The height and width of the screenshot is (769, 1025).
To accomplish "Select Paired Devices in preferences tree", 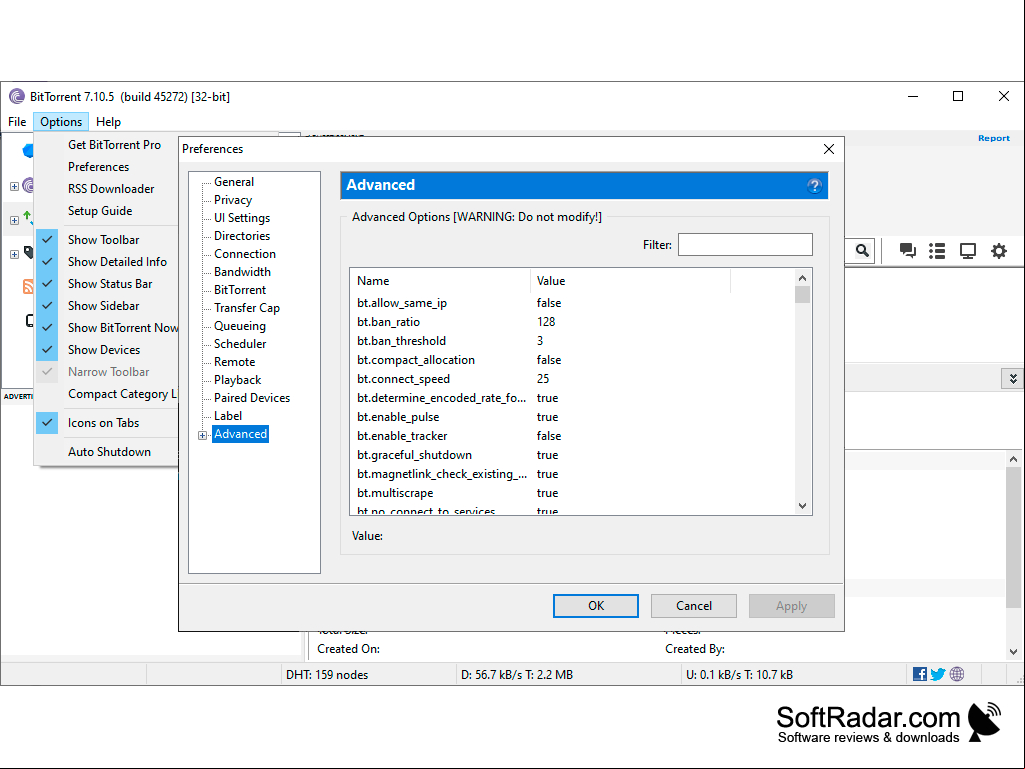I will tap(252, 398).
